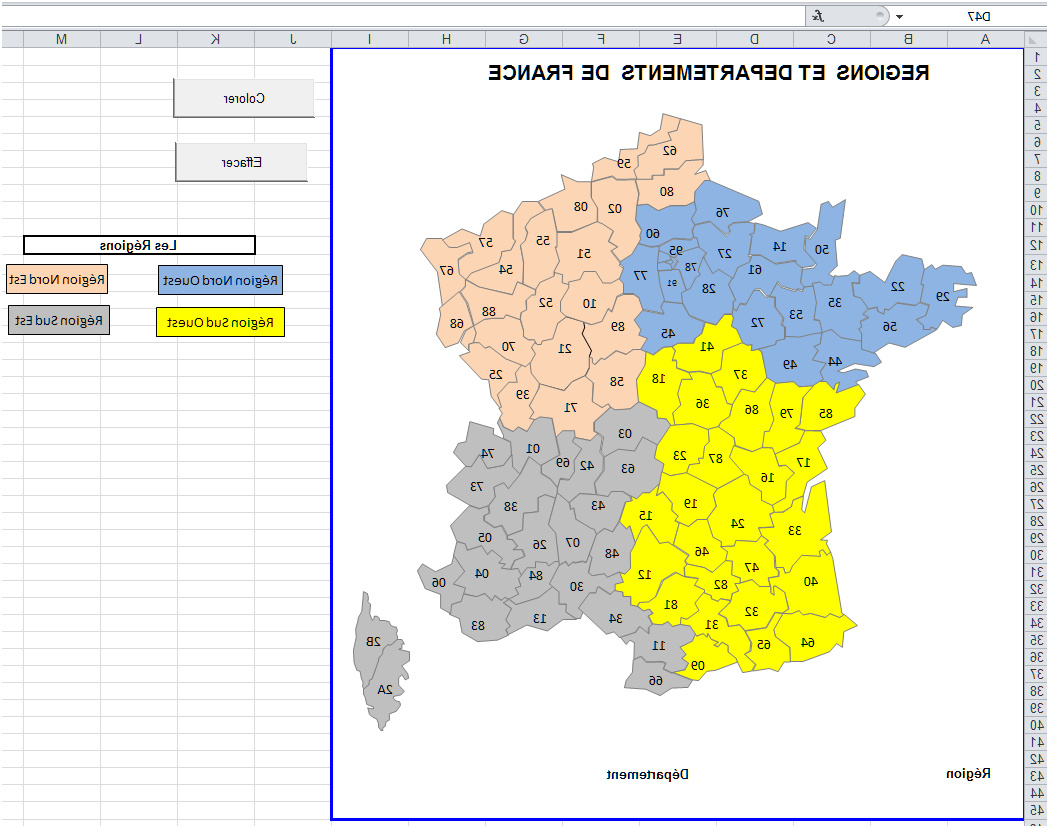Select column H header
Screen dimensions: 1049x828
(x=446, y=39)
